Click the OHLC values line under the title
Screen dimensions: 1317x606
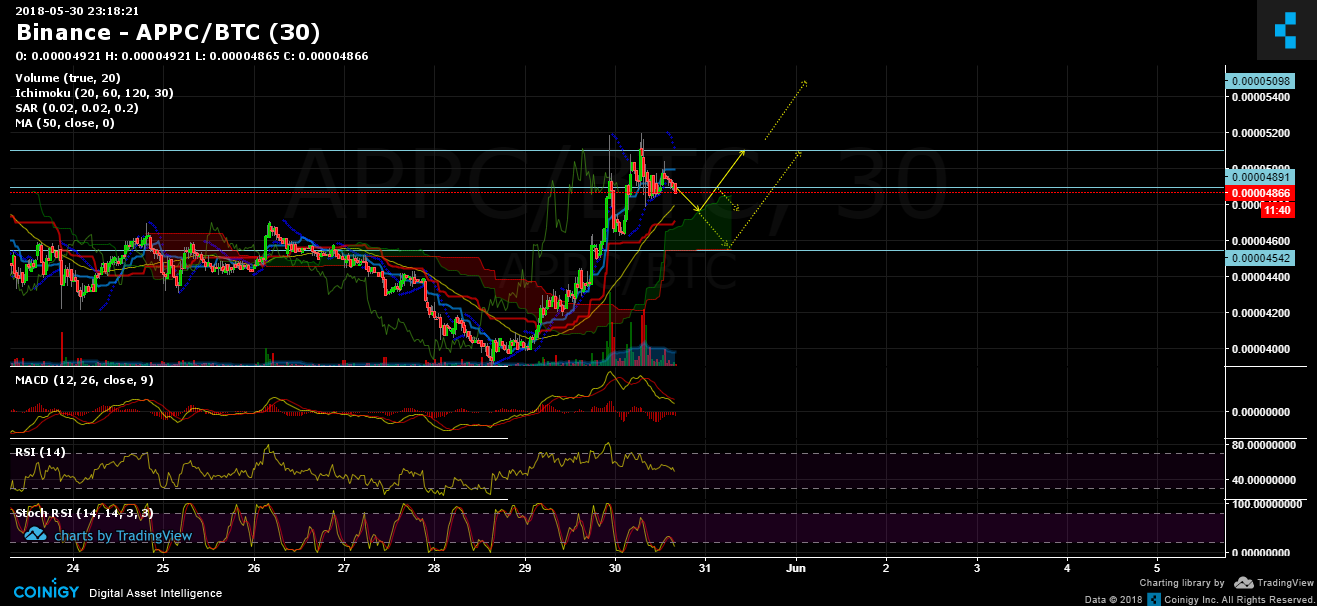click(192, 56)
